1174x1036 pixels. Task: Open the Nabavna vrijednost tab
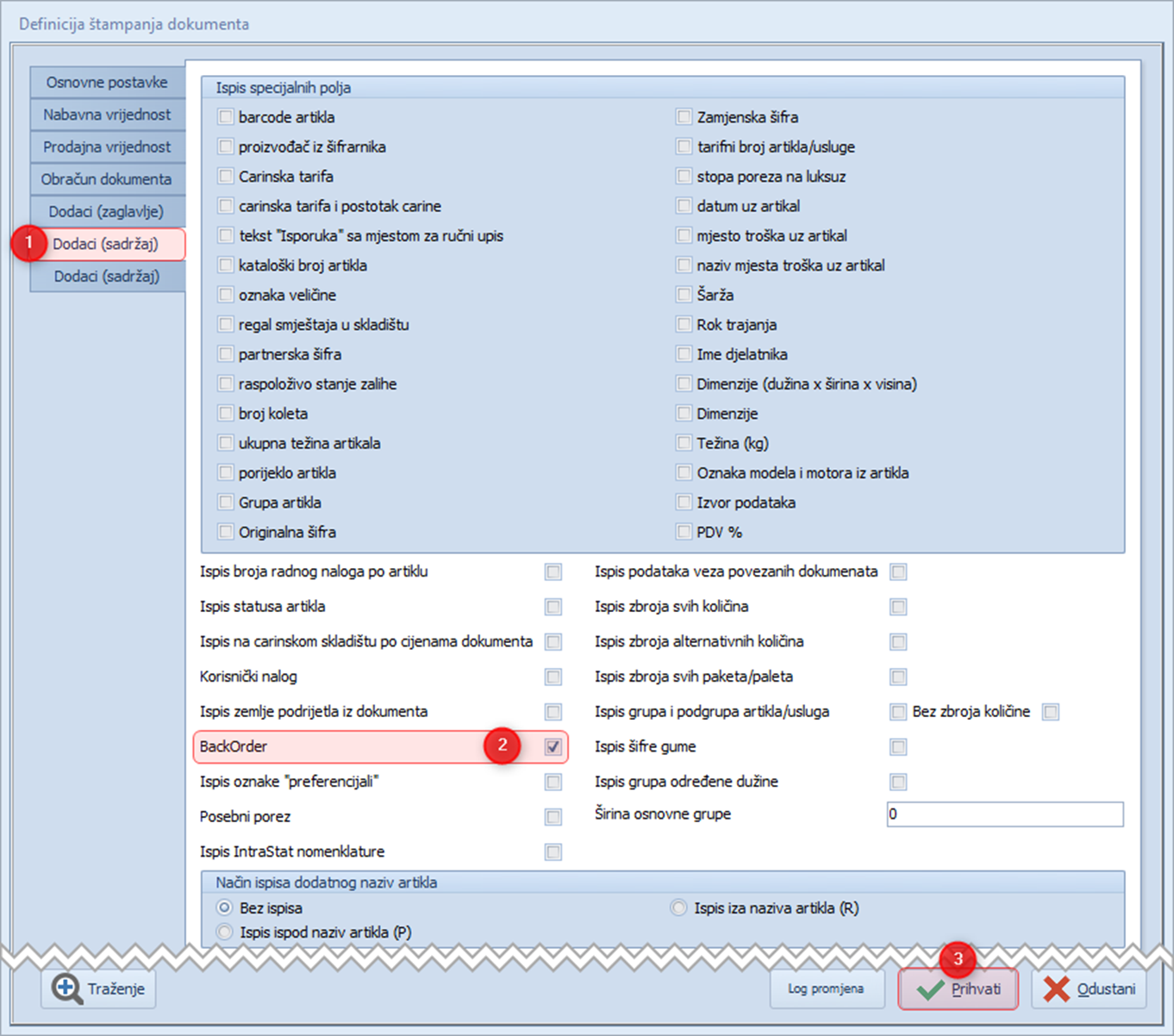click(107, 115)
